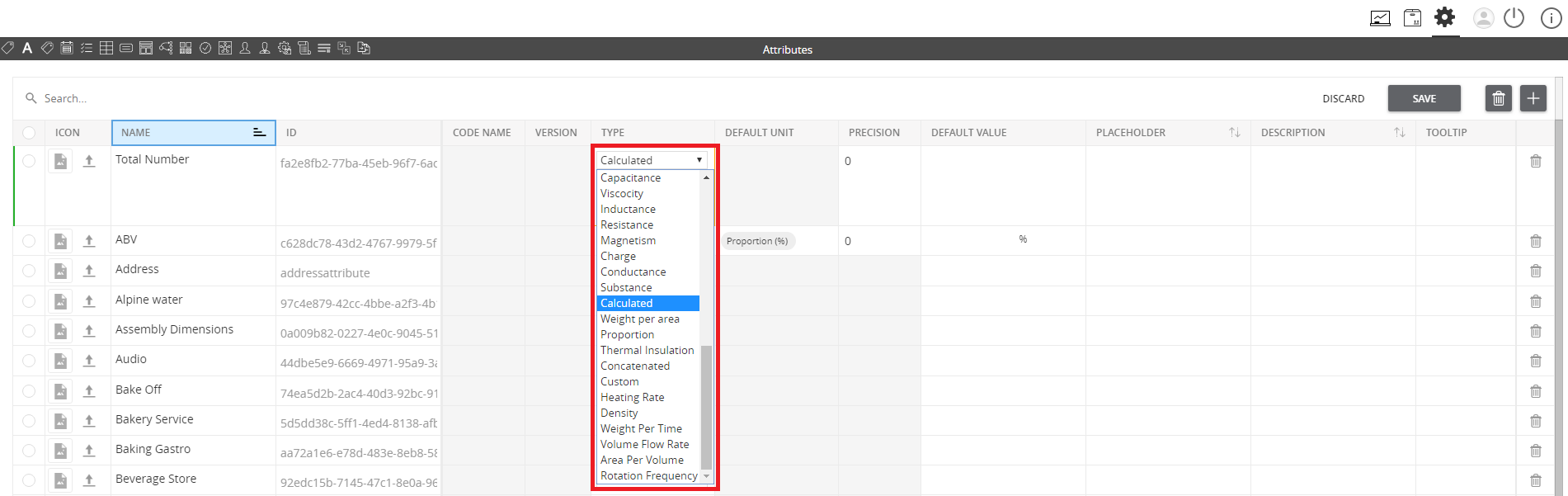The image size is (1568, 496).
Task: Click the Rotation Frequency option
Action: click(x=648, y=475)
